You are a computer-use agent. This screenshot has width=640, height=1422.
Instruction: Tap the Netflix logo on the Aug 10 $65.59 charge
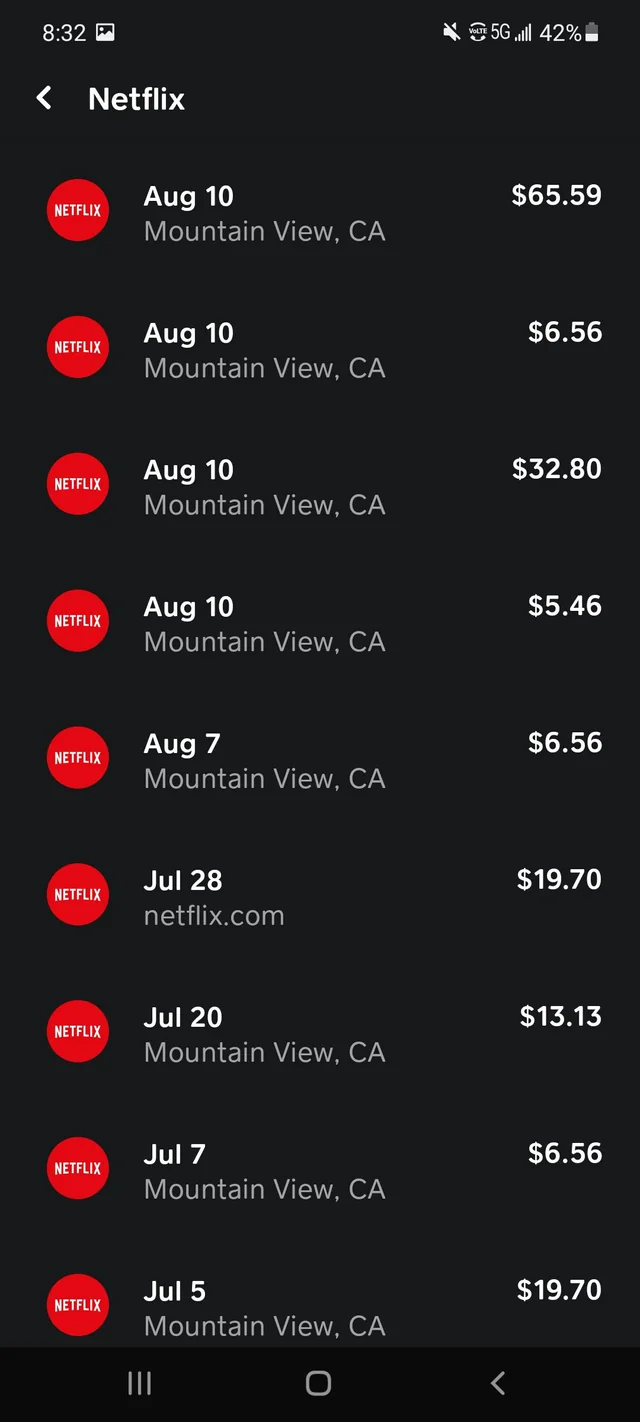coord(77,210)
